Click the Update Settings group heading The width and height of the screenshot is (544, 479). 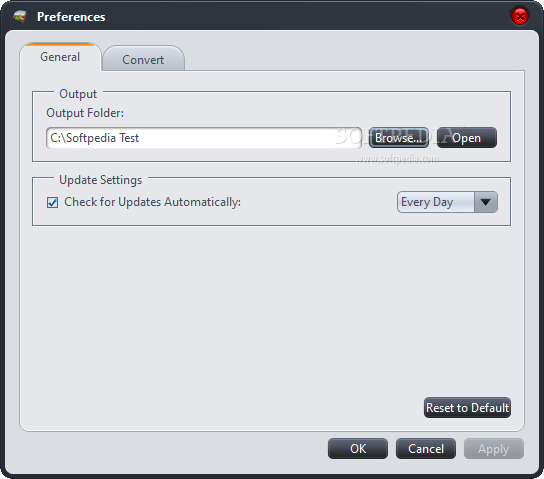pyautogui.click(x=101, y=180)
